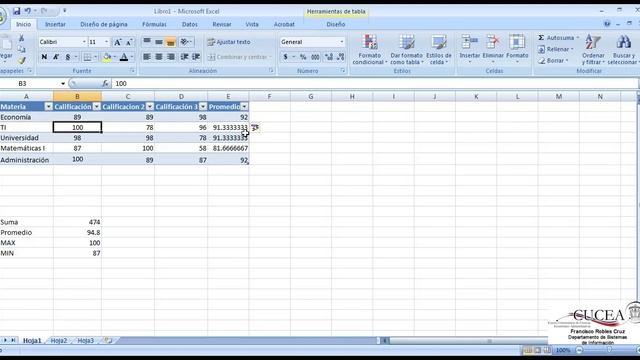Click the decrease decimals icon
Screen dimensions: 640x360
[340, 57]
